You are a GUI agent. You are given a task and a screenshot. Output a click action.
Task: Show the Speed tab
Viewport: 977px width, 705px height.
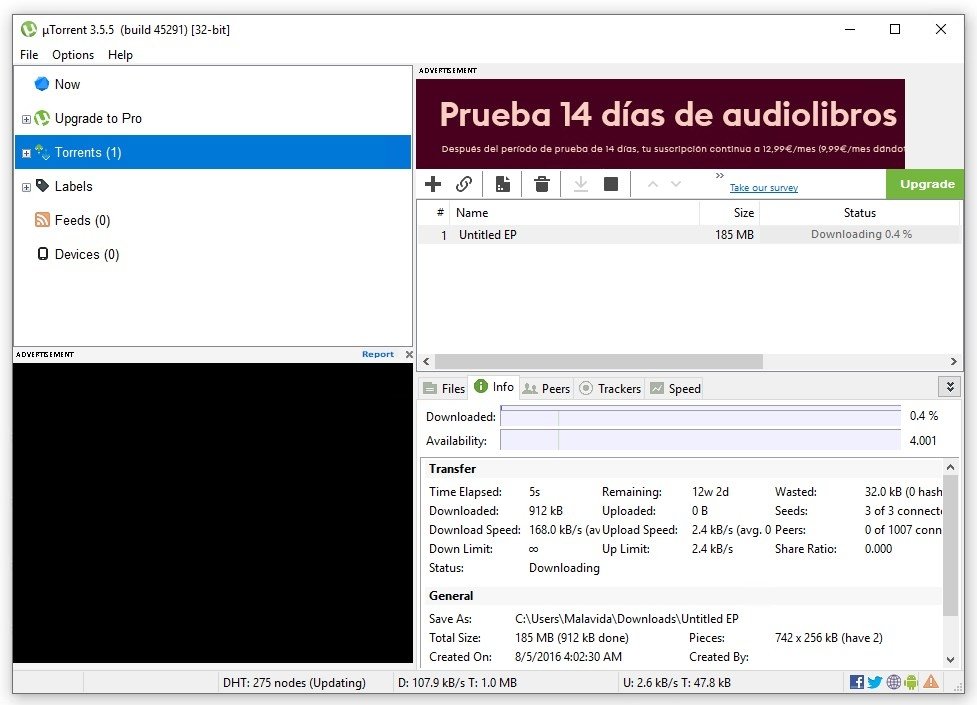tap(675, 388)
